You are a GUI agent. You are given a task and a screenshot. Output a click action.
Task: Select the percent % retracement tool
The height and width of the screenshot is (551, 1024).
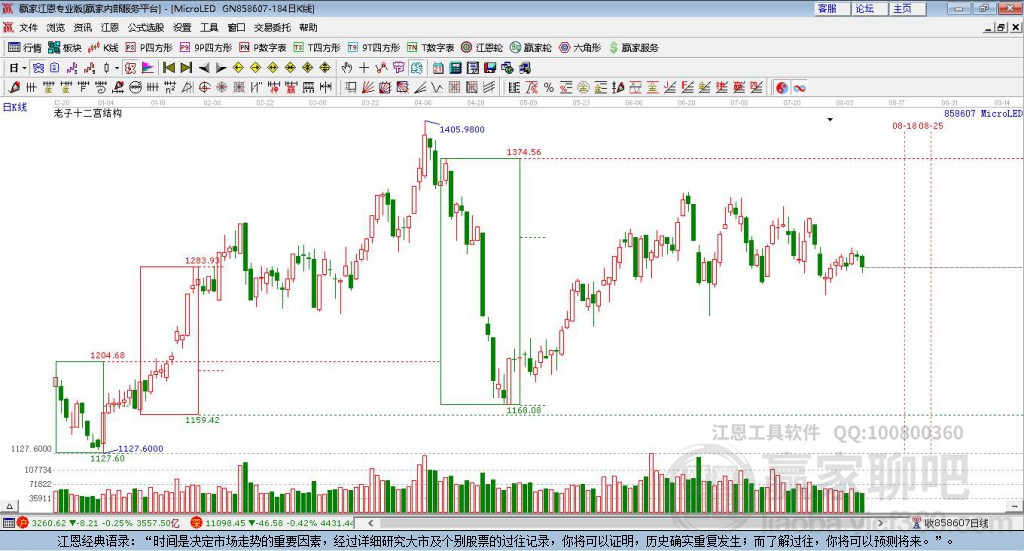click(x=549, y=87)
